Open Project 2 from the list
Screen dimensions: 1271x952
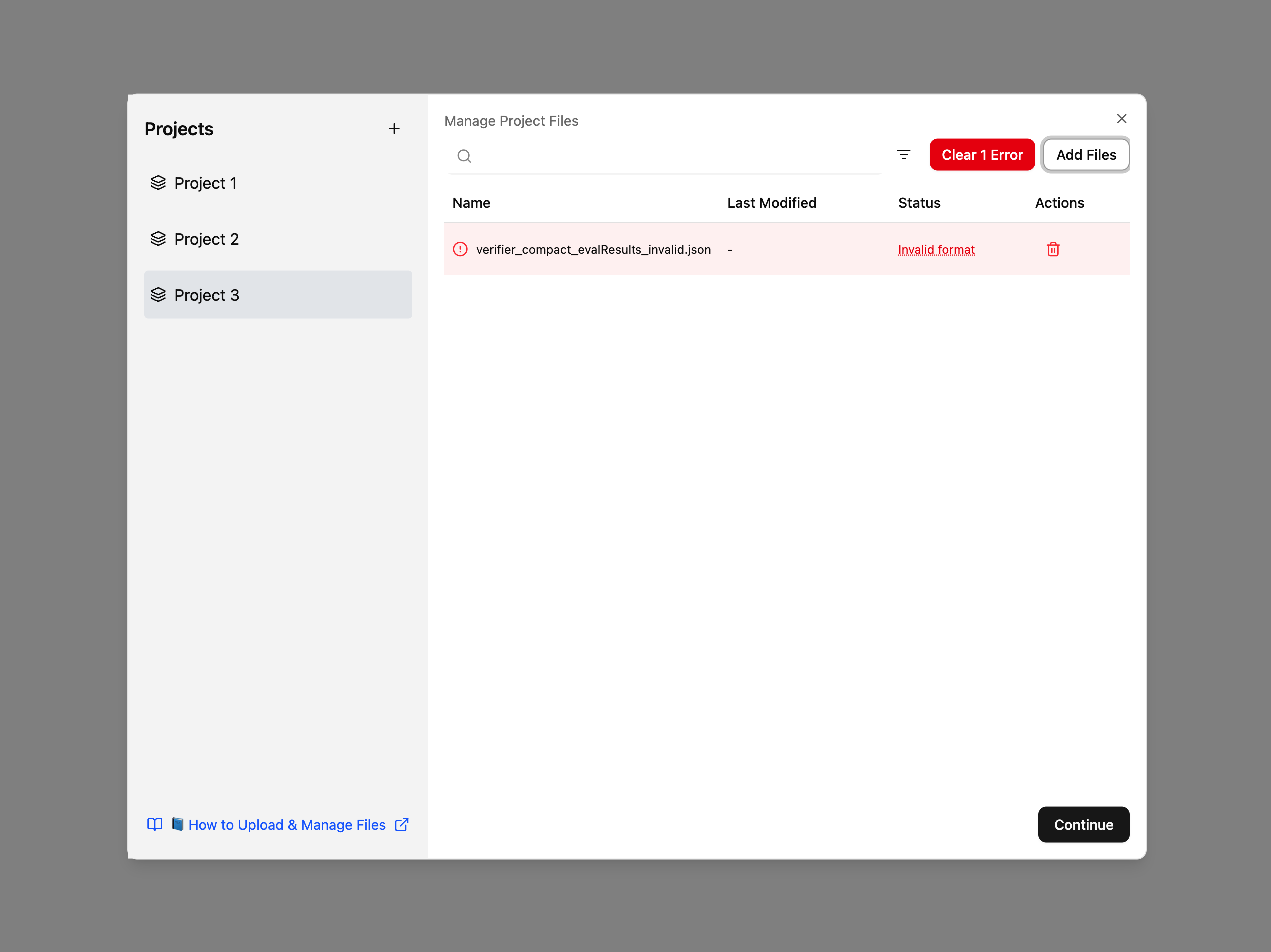coord(207,239)
